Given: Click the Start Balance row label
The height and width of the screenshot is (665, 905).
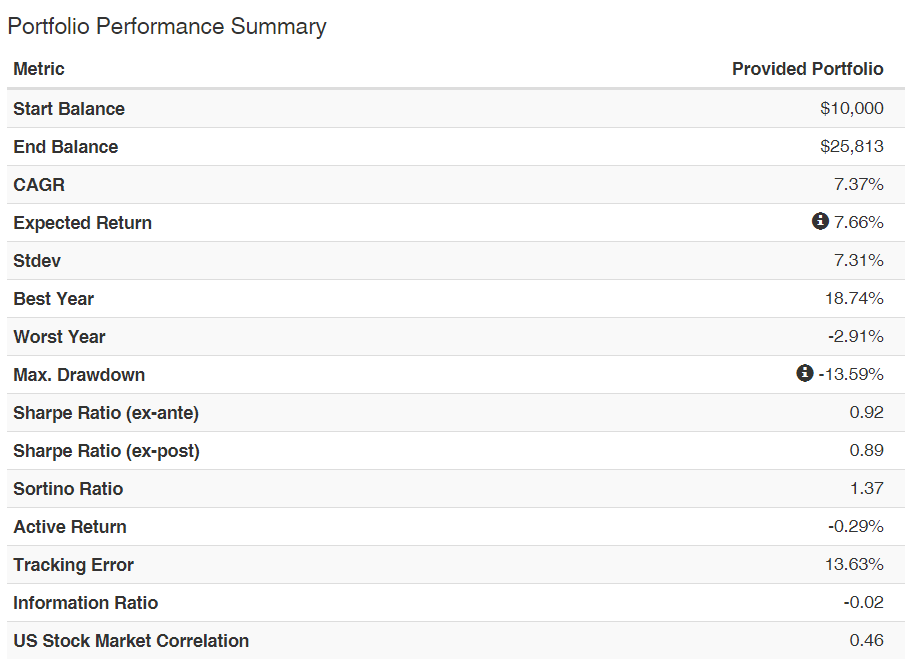Looking at the screenshot, I should coord(69,109).
